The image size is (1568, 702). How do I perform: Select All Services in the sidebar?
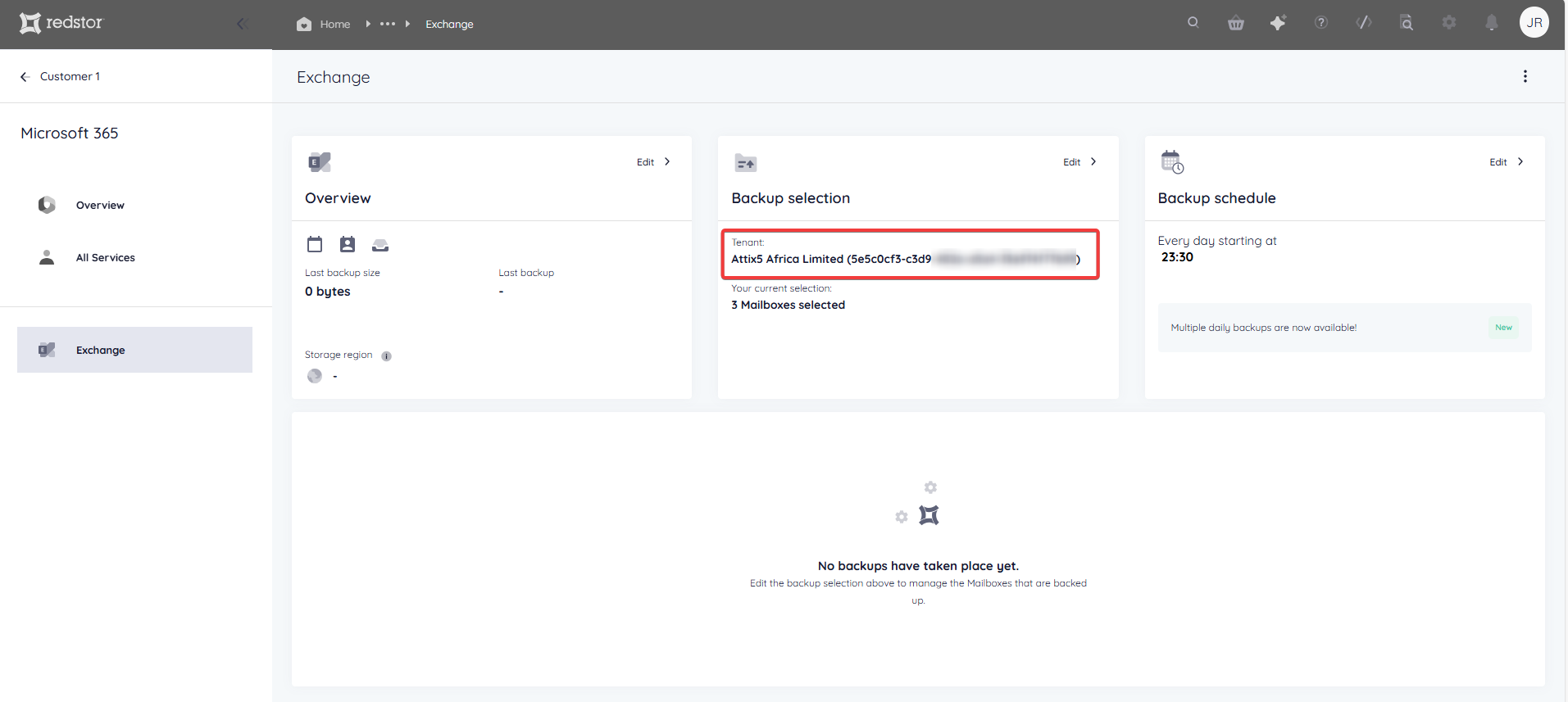point(106,258)
